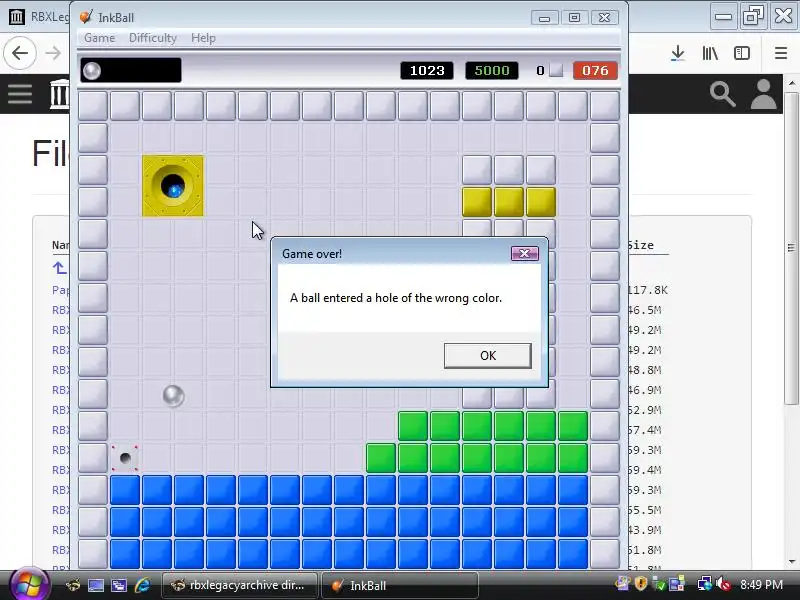Click the red 076 timer display
Viewport: 800px width, 600px height.
595,70
